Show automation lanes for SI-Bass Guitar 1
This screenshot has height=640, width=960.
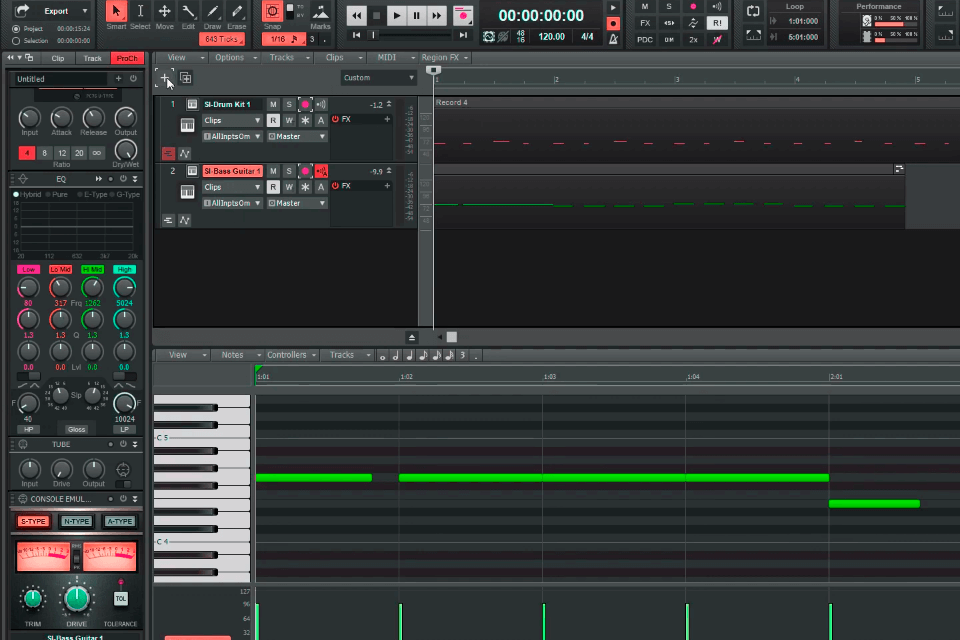tap(184, 220)
